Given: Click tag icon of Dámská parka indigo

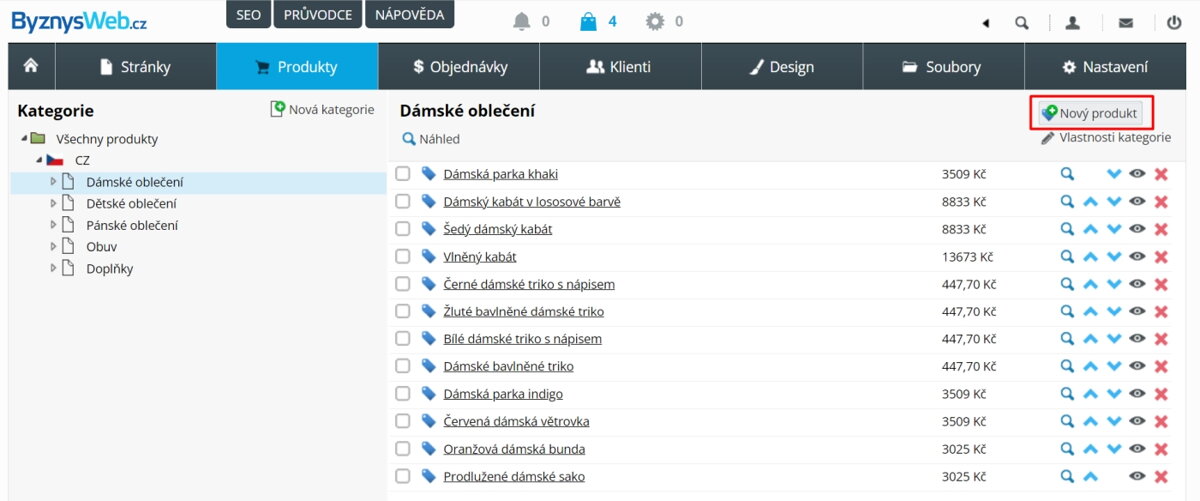Looking at the screenshot, I should (429, 394).
